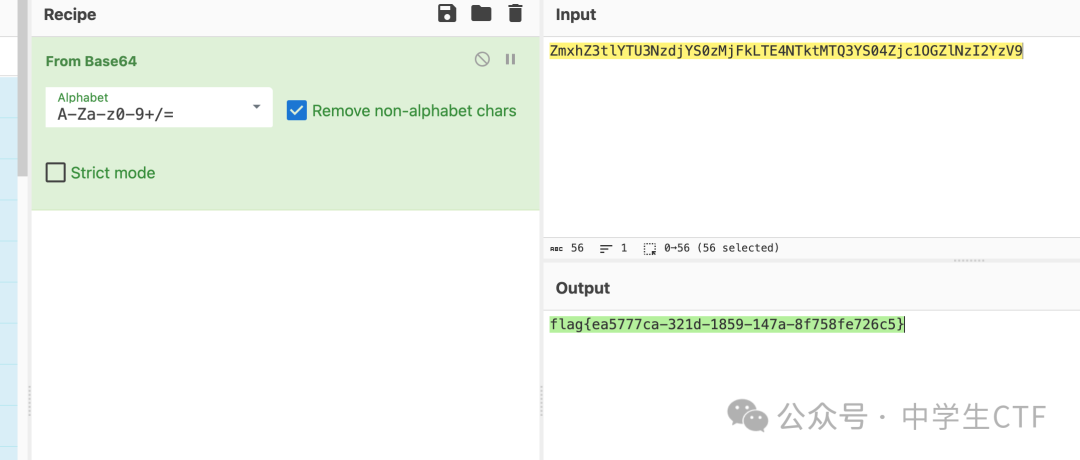Viewport: 1080px width, 460px height.
Task: Uncheck Remove non-alphabet chars
Action: pos(297,110)
